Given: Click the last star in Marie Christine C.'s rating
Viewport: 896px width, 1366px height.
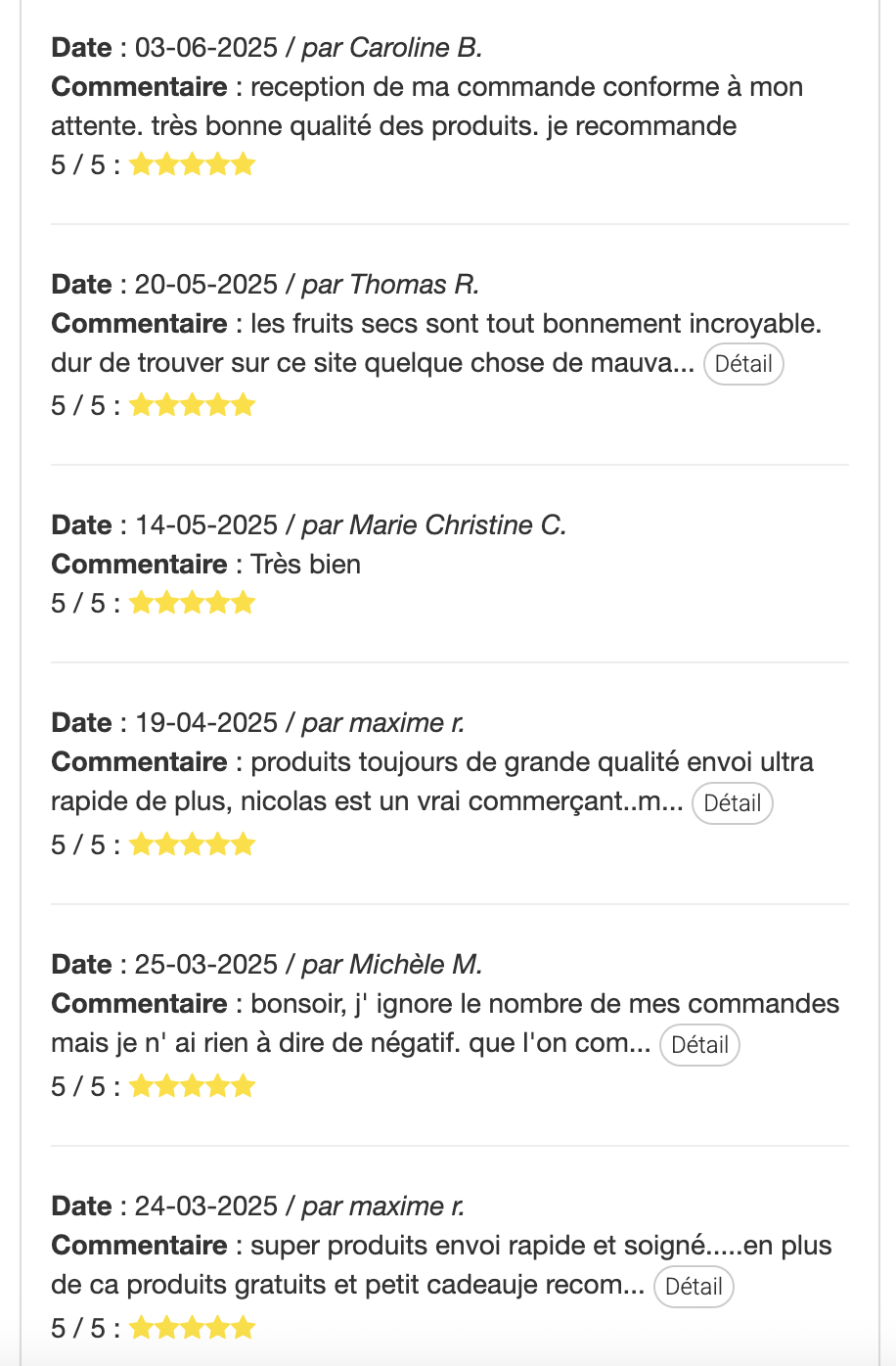Looking at the screenshot, I should point(243,603).
